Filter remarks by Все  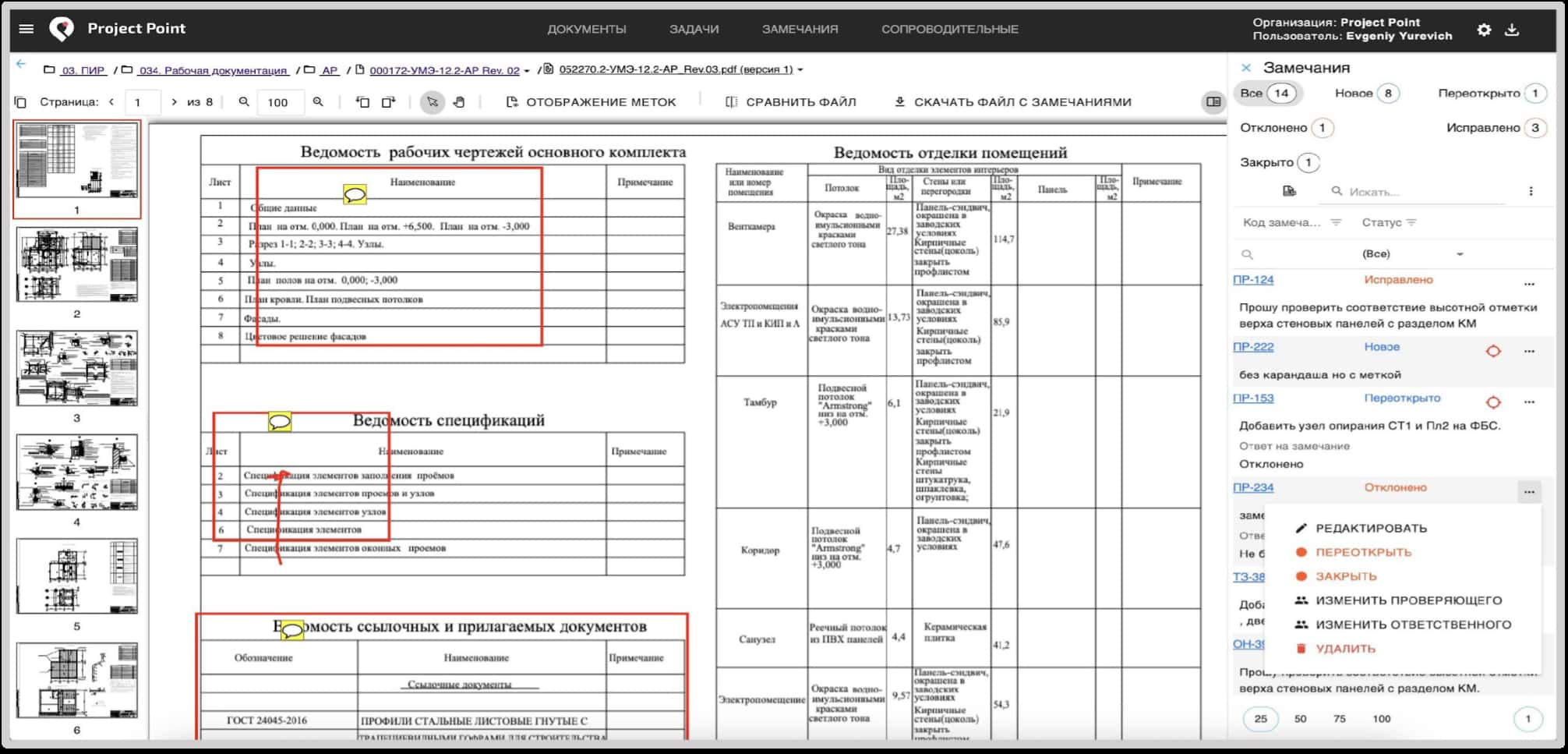coord(1268,94)
